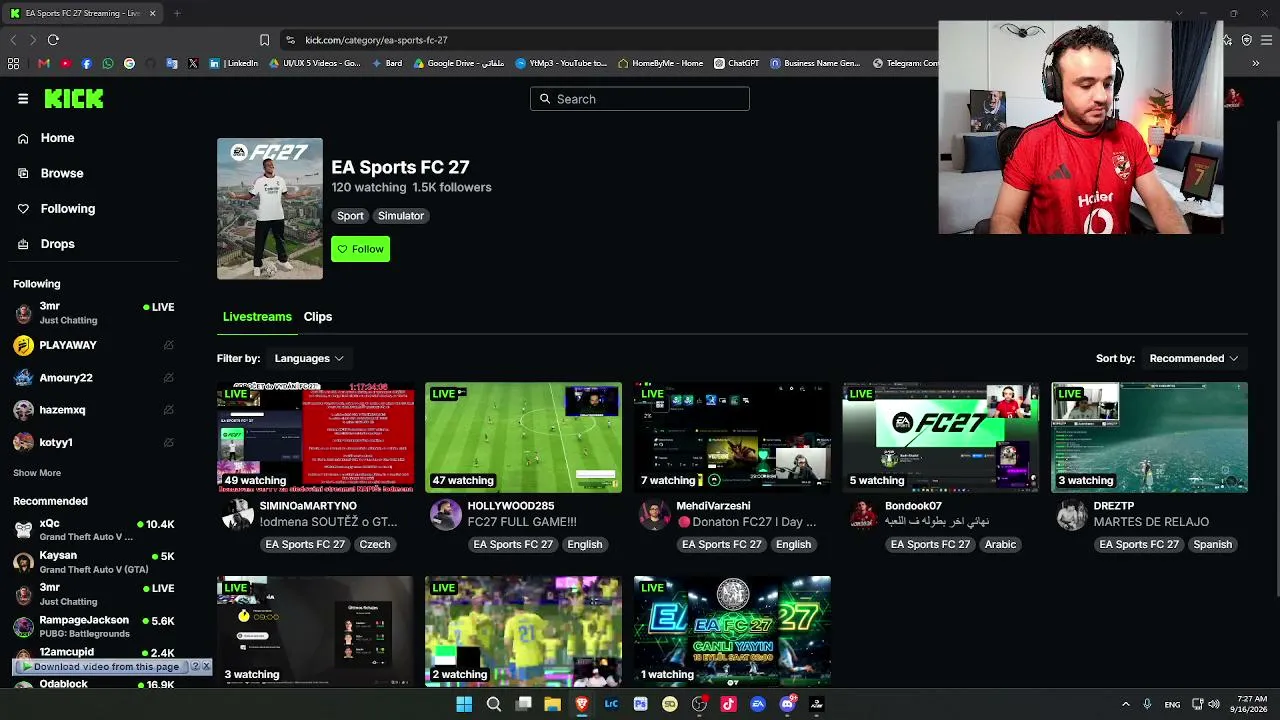This screenshot has width=1280, height=720.
Task: Focus the Search input field
Action: tap(640, 99)
